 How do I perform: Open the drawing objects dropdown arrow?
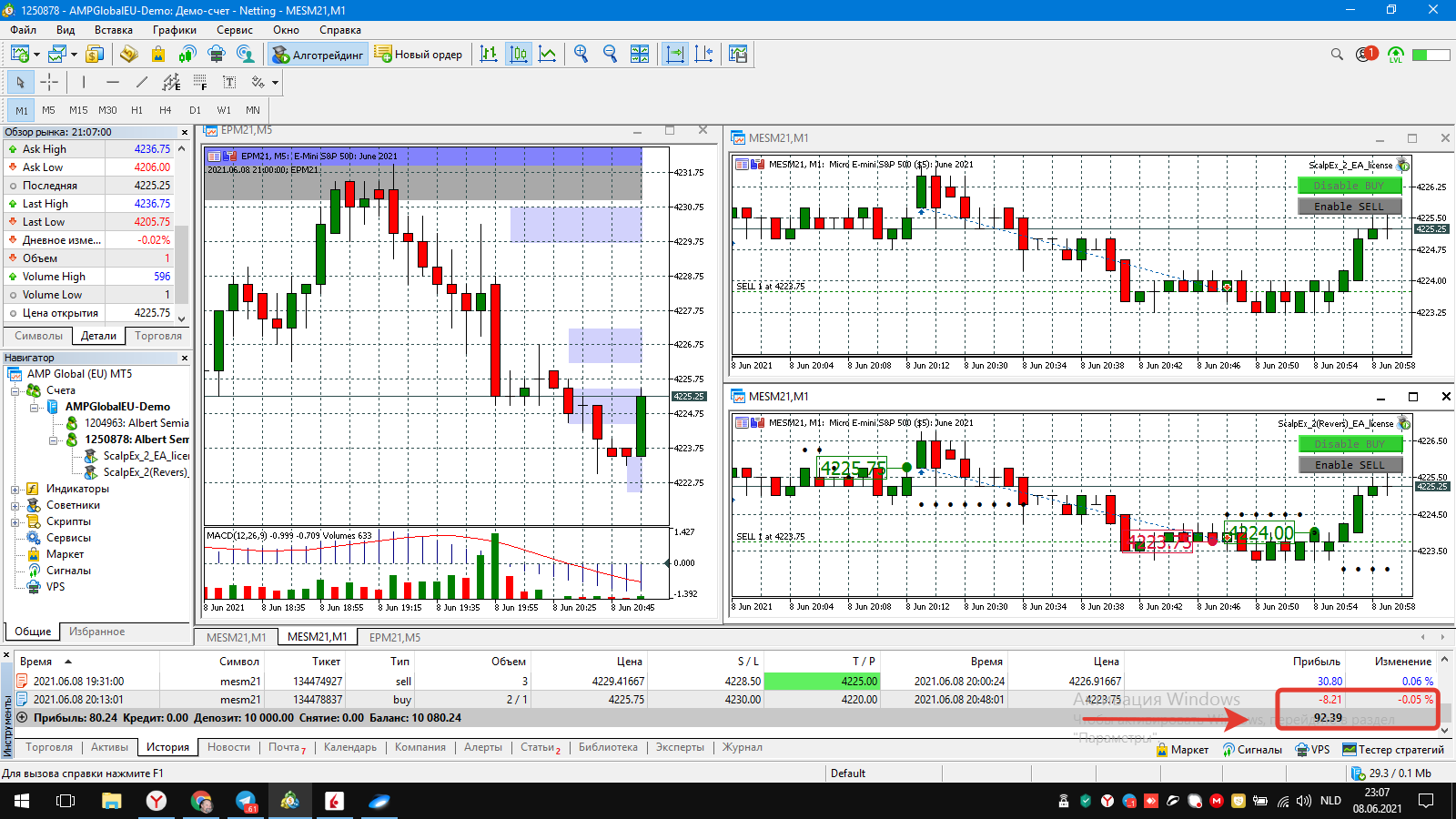coord(275,83)
